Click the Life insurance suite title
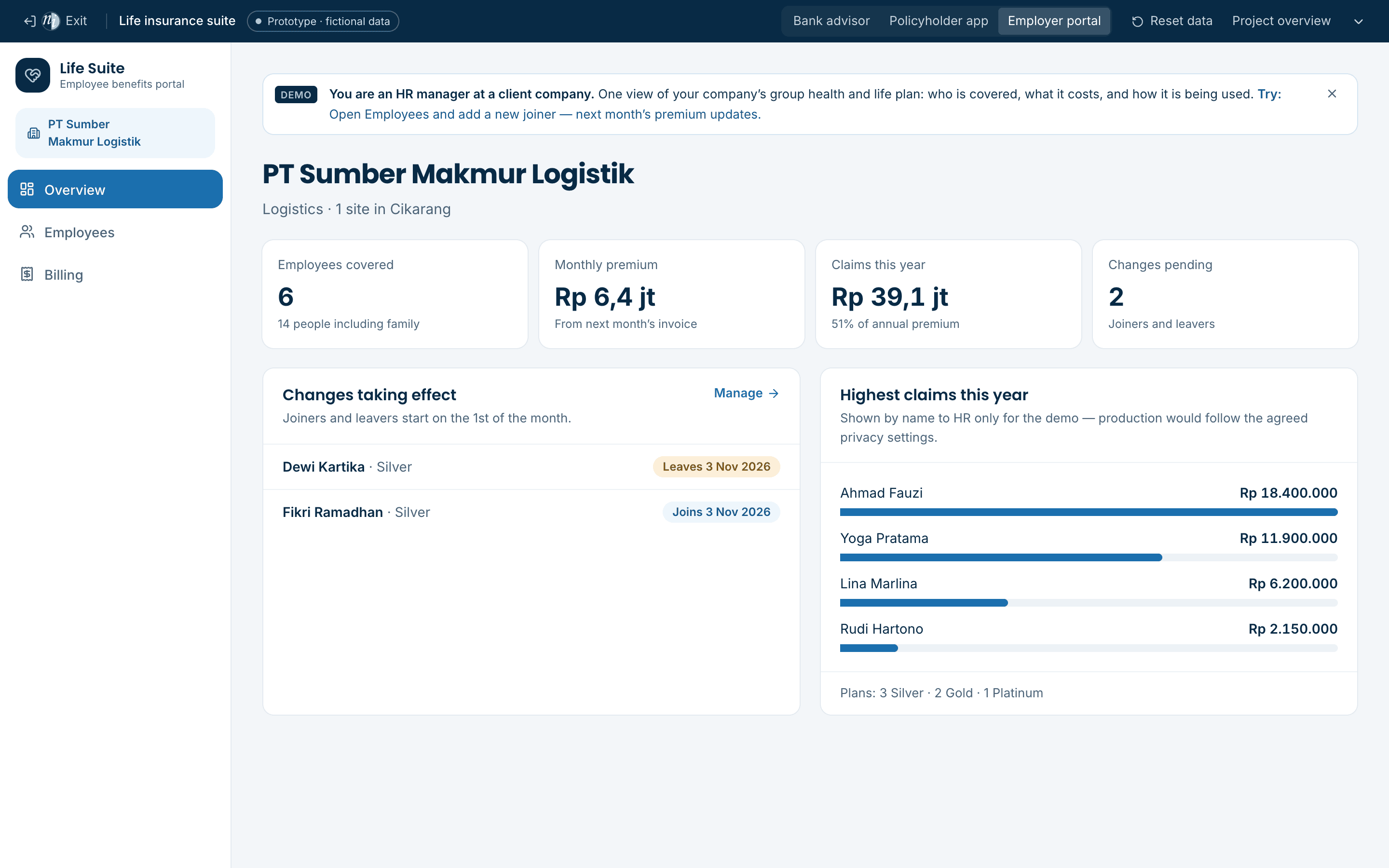The height and width of the screenshot is (868, 1389). coord(177,21)
